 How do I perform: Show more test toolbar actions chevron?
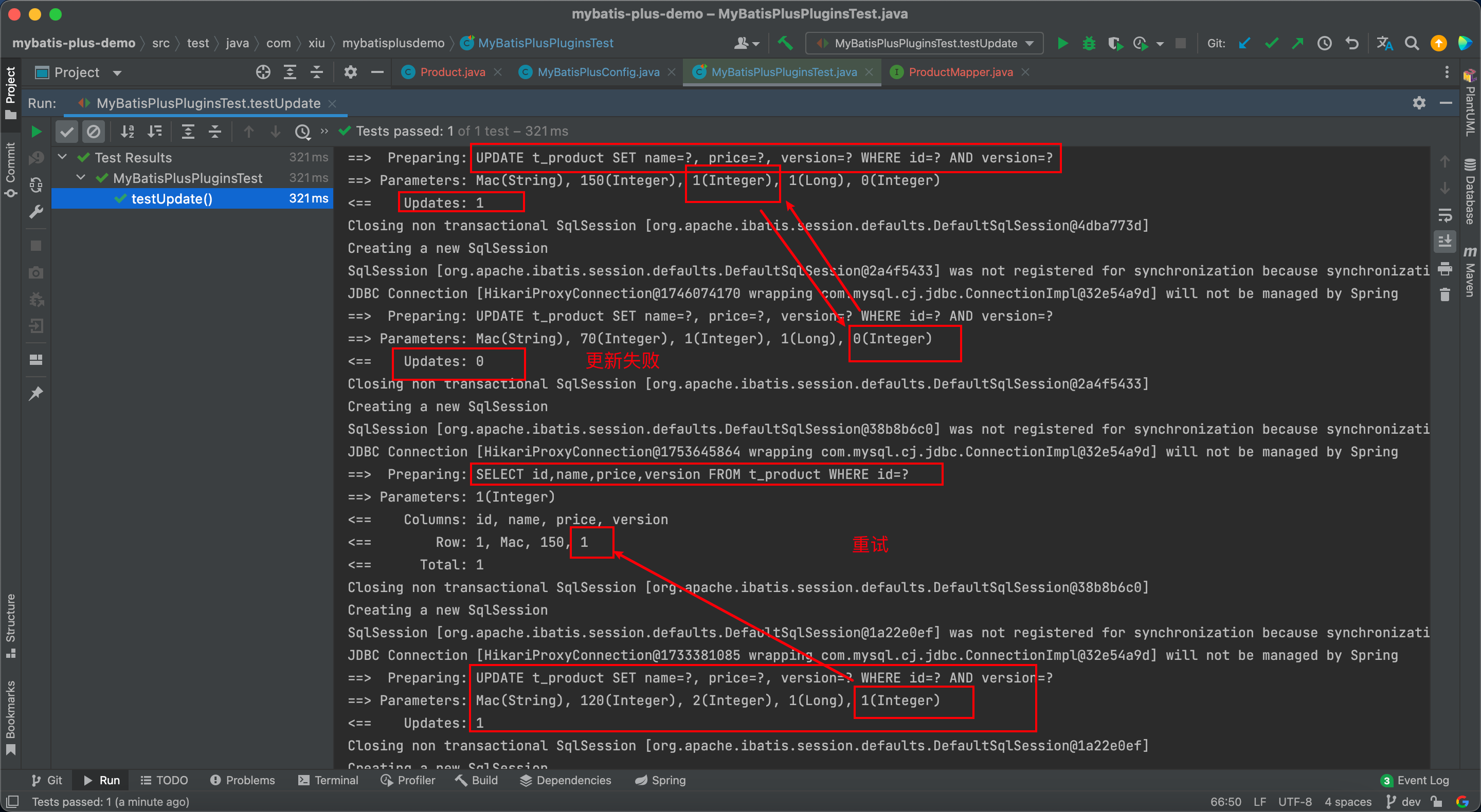coord(324,132)
